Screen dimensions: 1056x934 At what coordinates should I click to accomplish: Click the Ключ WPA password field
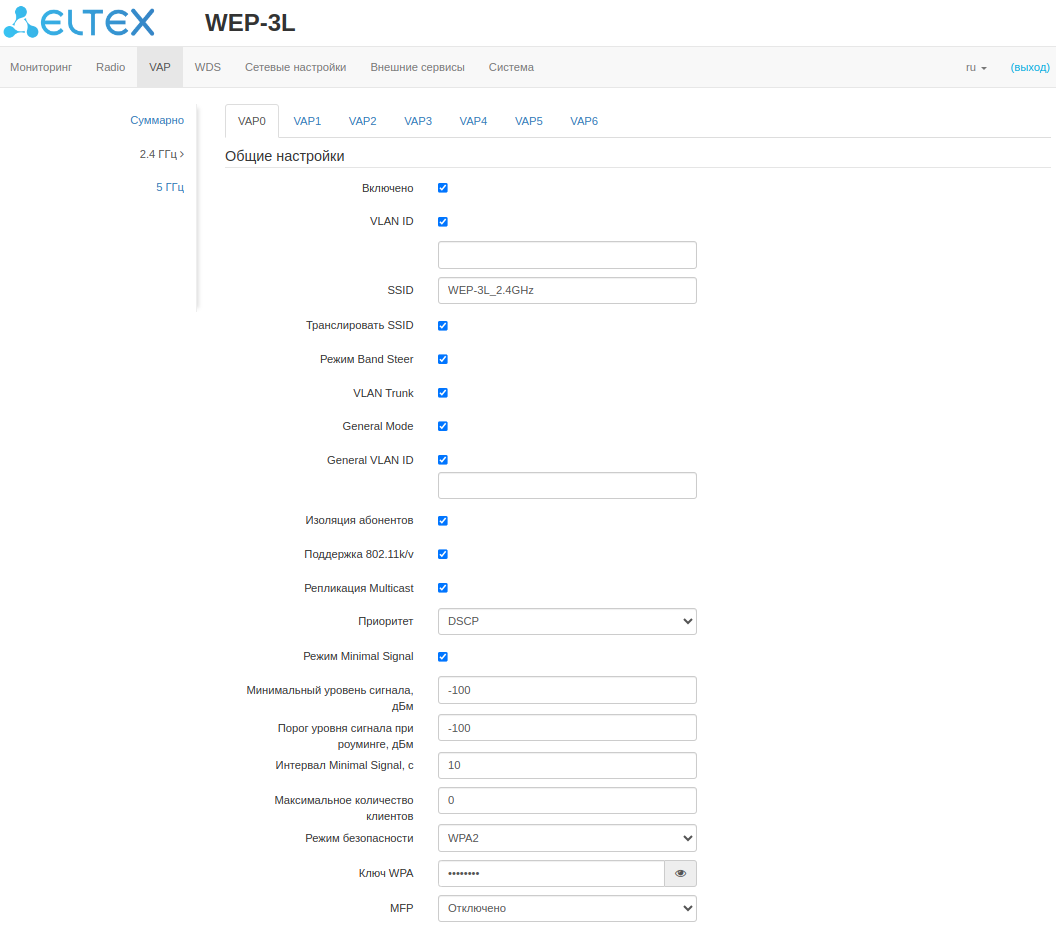click(x=551, y=873)
